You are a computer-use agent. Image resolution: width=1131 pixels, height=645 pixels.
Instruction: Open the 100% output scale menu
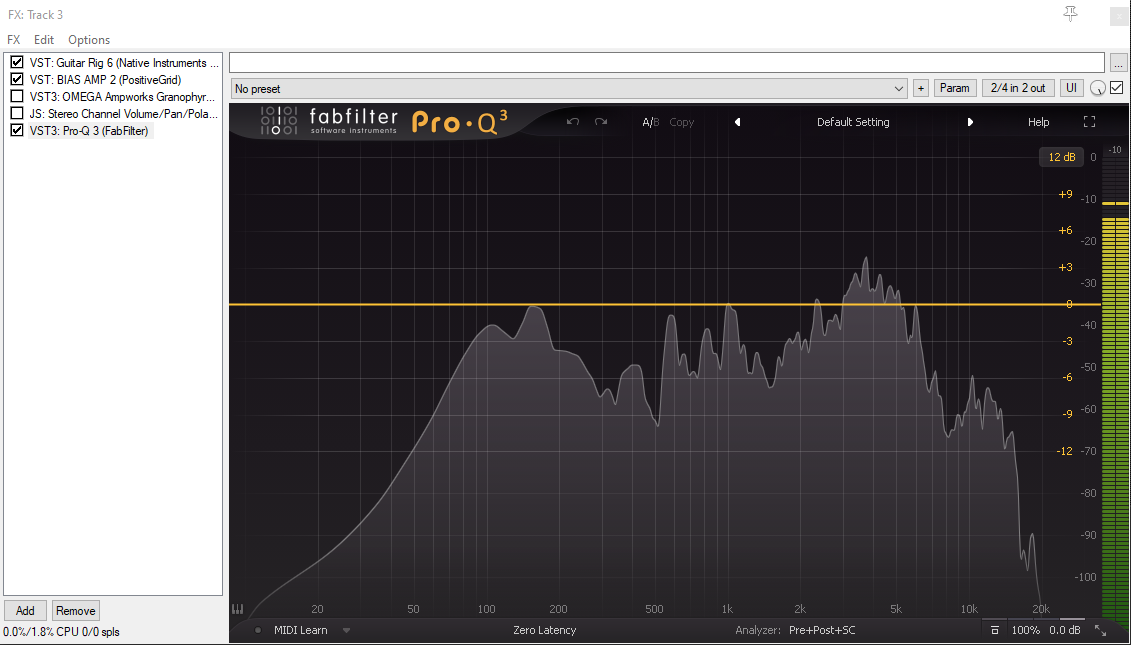pyautogui.click(x=1026, y=630)
